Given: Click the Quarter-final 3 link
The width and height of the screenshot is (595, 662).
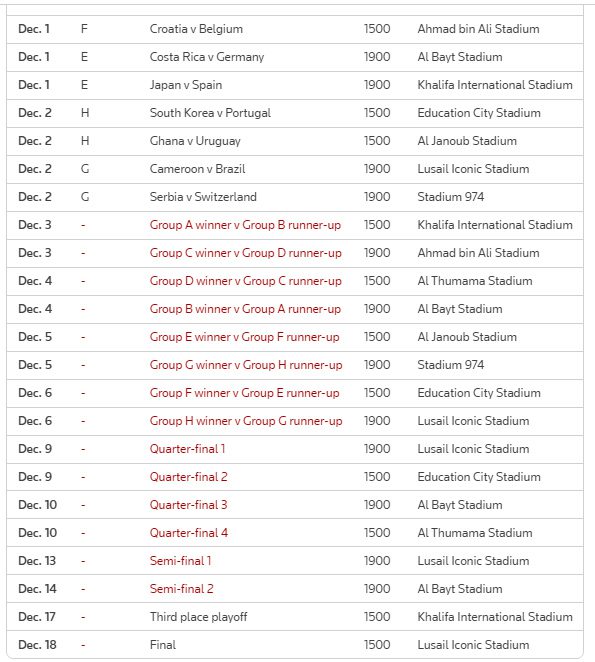Looking at the screenshot, I should pos(189,505).
